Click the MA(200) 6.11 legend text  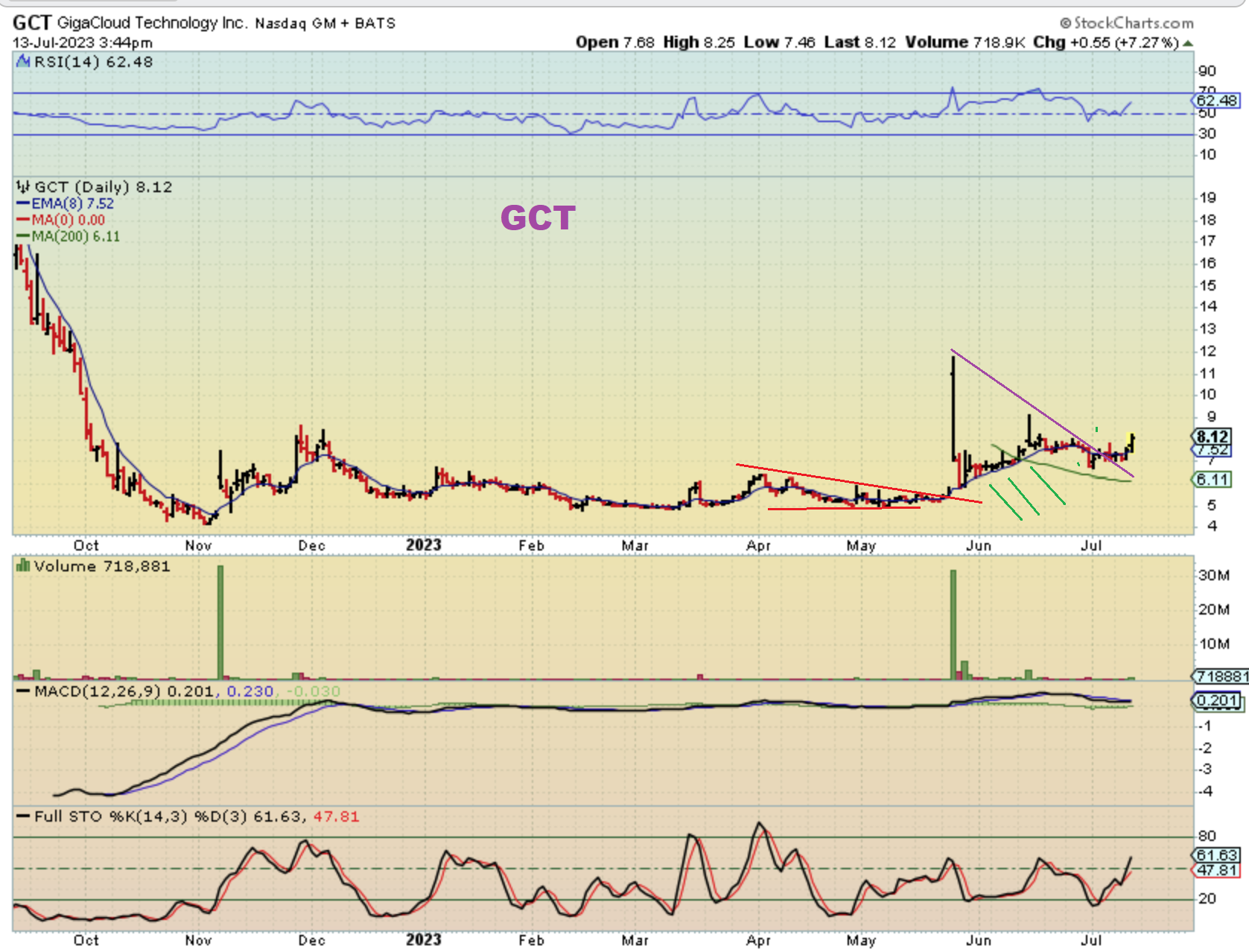pos(75,236)
